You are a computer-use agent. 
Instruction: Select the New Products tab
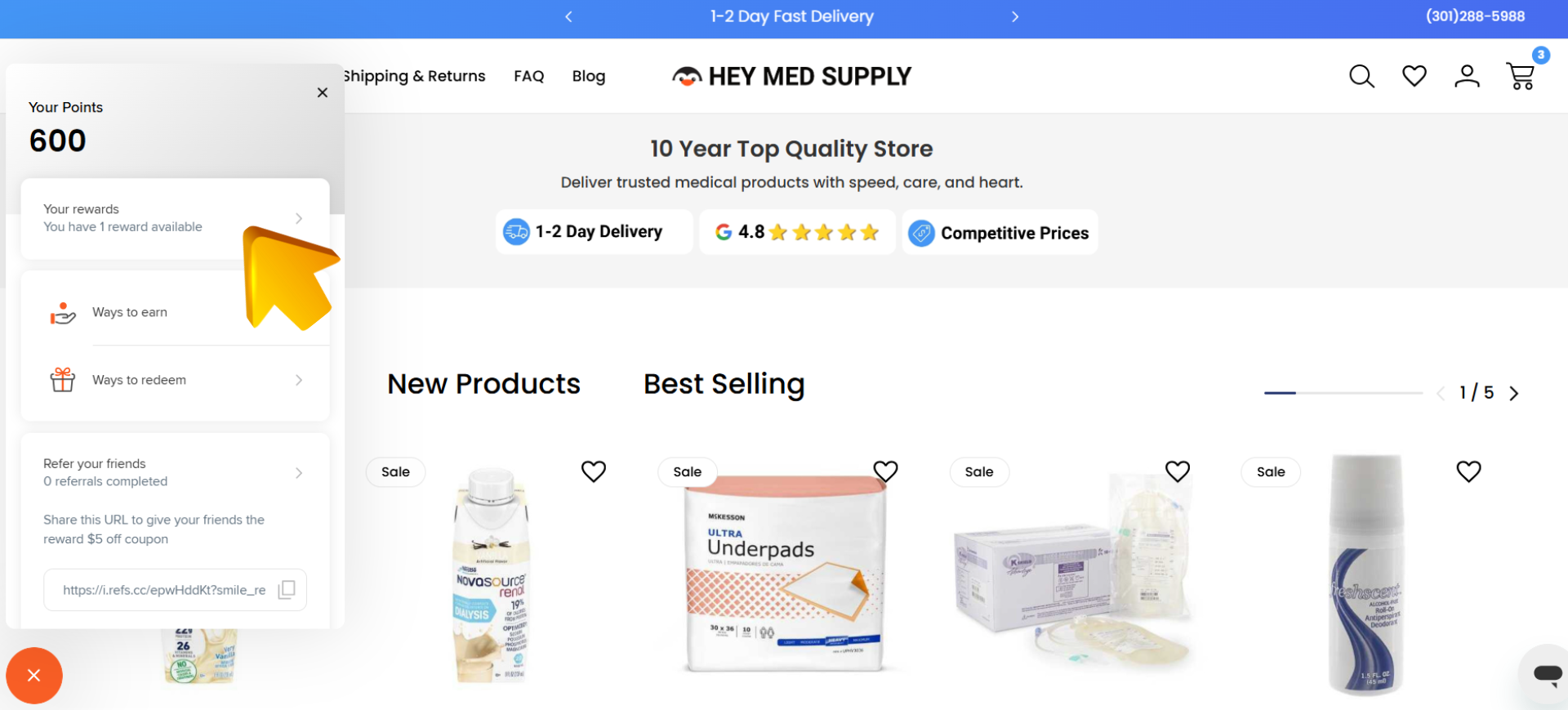tap(483, 384)
